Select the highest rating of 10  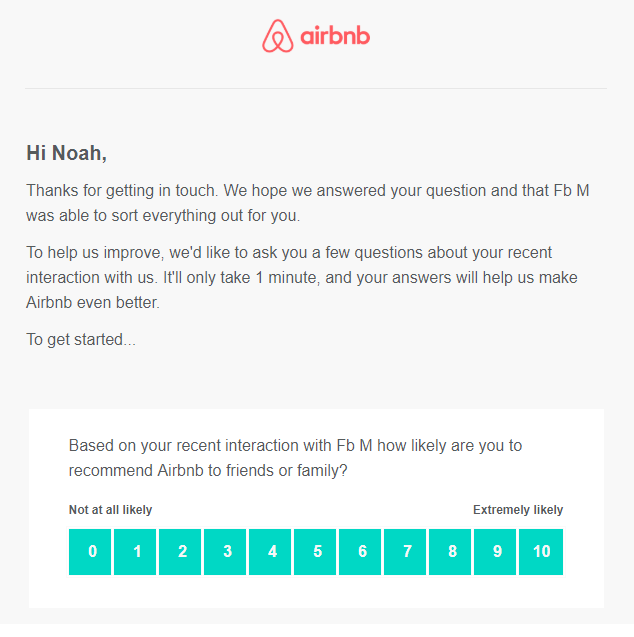click(541, 552)
